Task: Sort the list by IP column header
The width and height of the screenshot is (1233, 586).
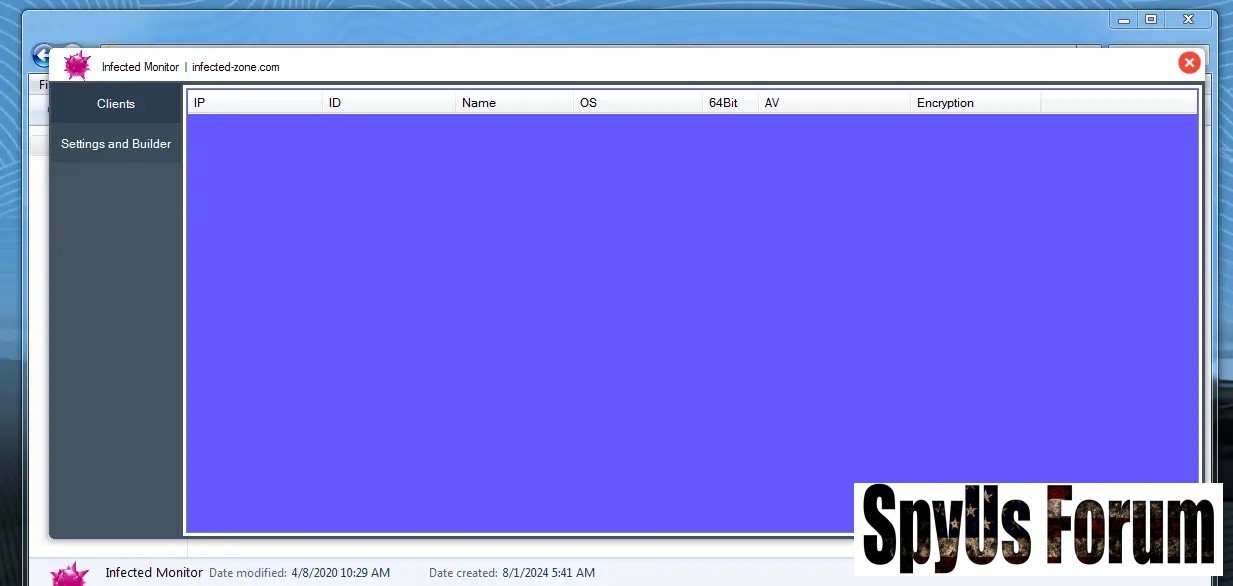Action: [x=254, y=103]
